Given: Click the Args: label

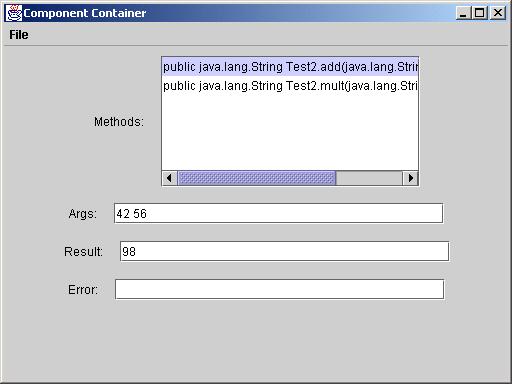Looking at the screenshot, I should click(83, 214).
